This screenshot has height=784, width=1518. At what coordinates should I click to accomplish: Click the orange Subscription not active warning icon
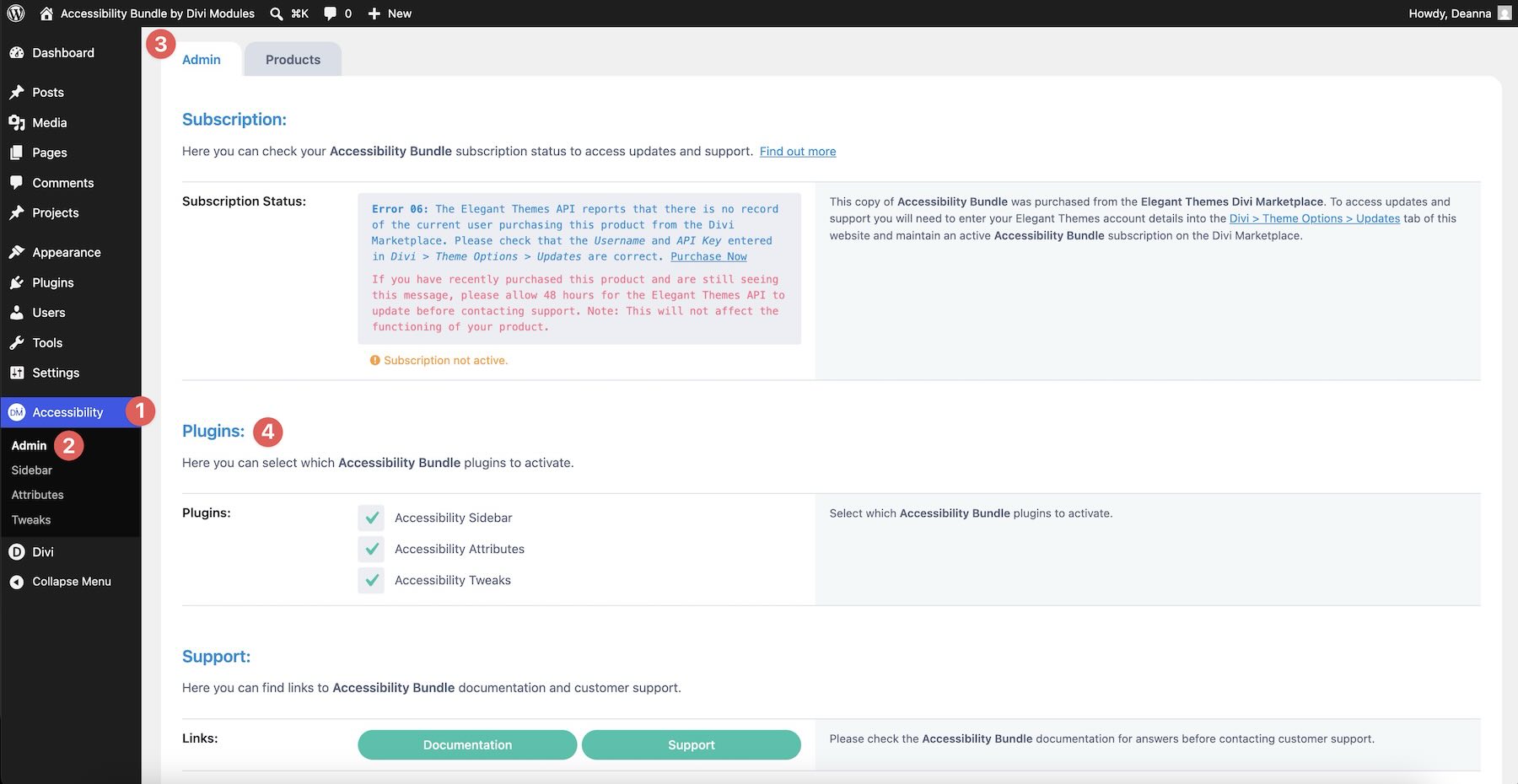pos(375,360)
